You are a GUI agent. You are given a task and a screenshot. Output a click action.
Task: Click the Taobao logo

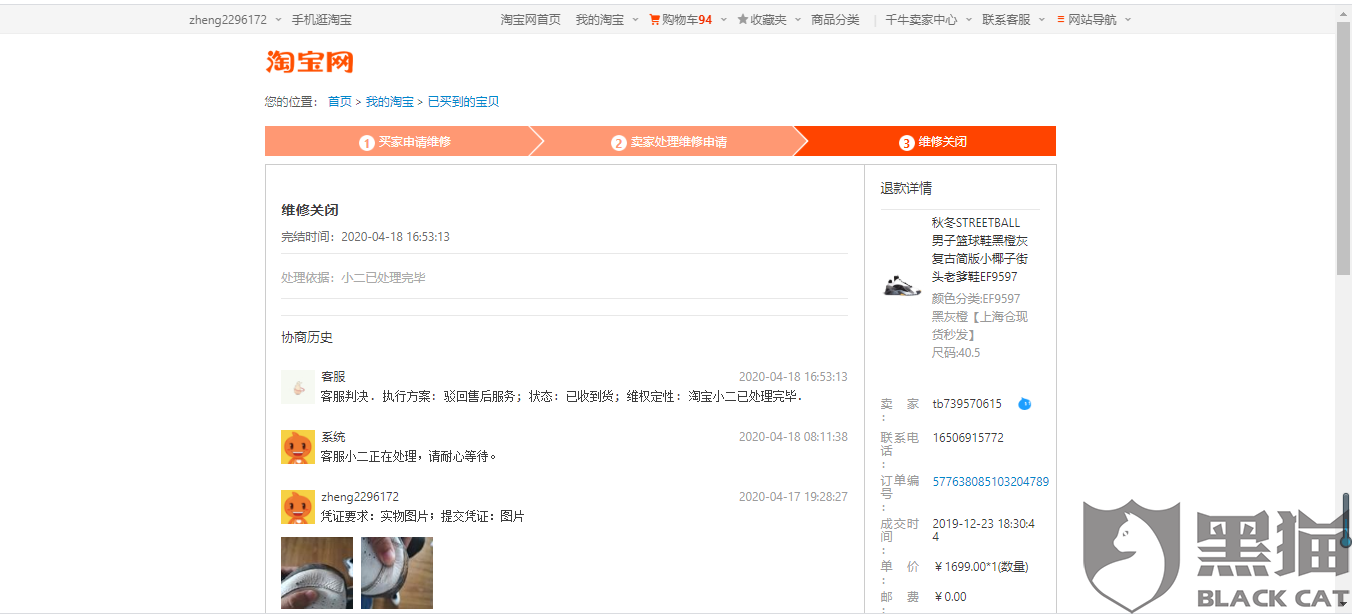pyautogui.click(x=310, y=62)
